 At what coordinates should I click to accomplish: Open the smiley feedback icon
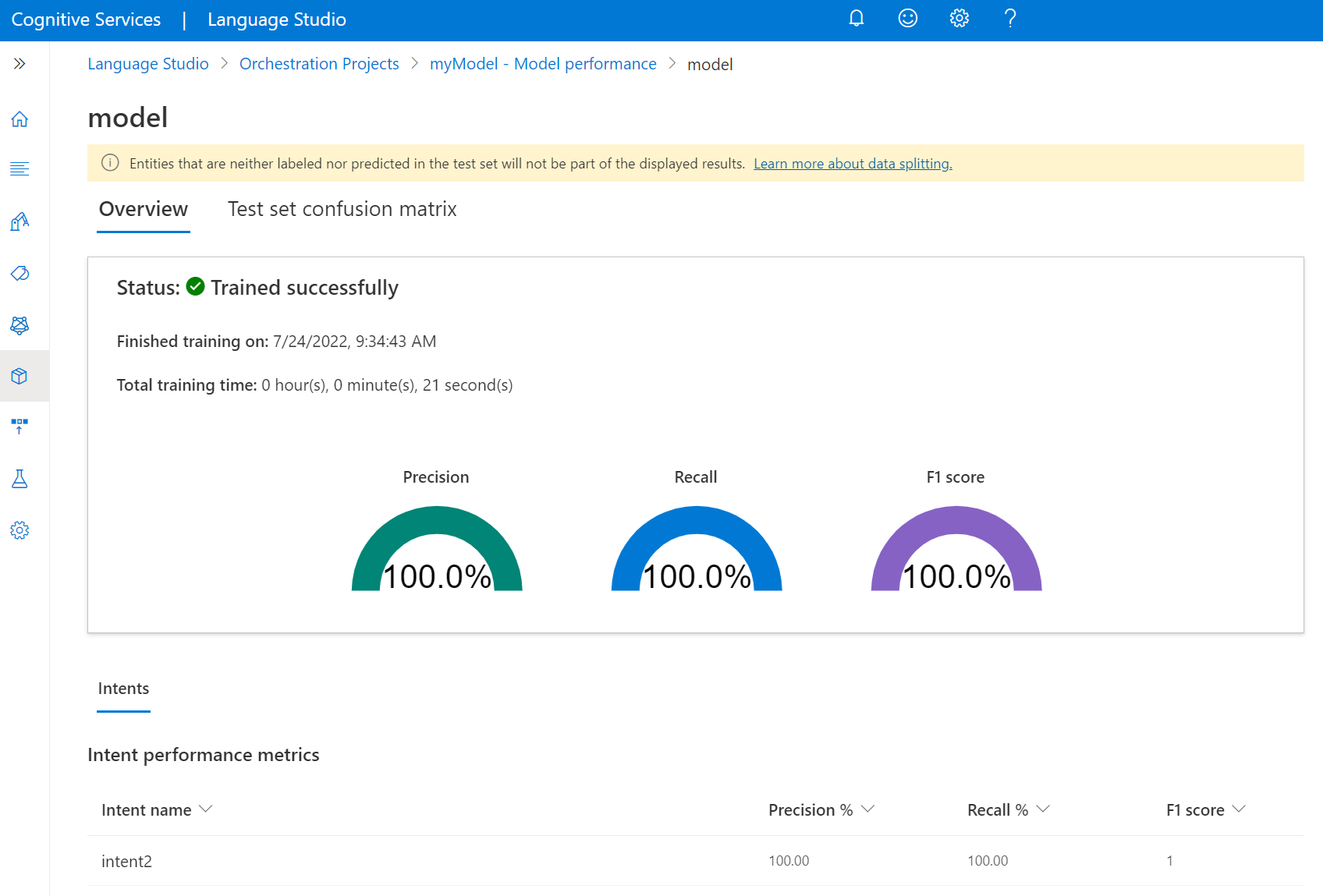(907, 19)
